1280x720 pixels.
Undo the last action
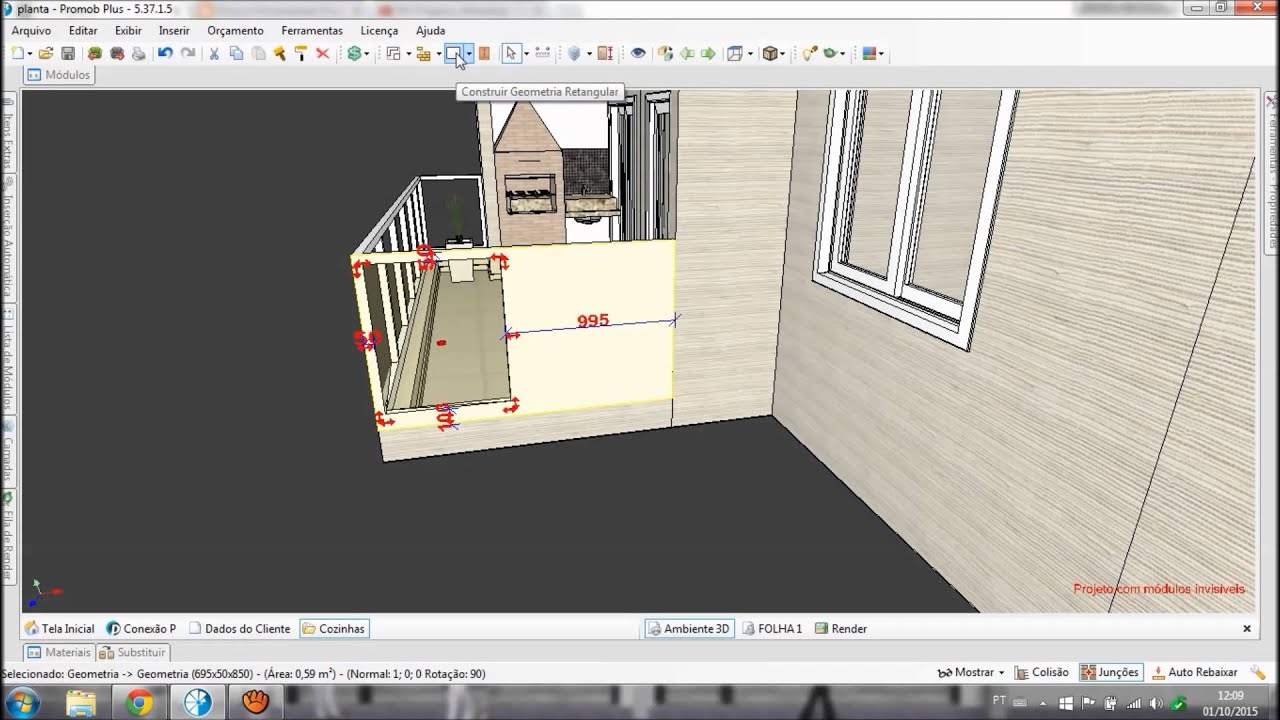click(x=165, y=54)
